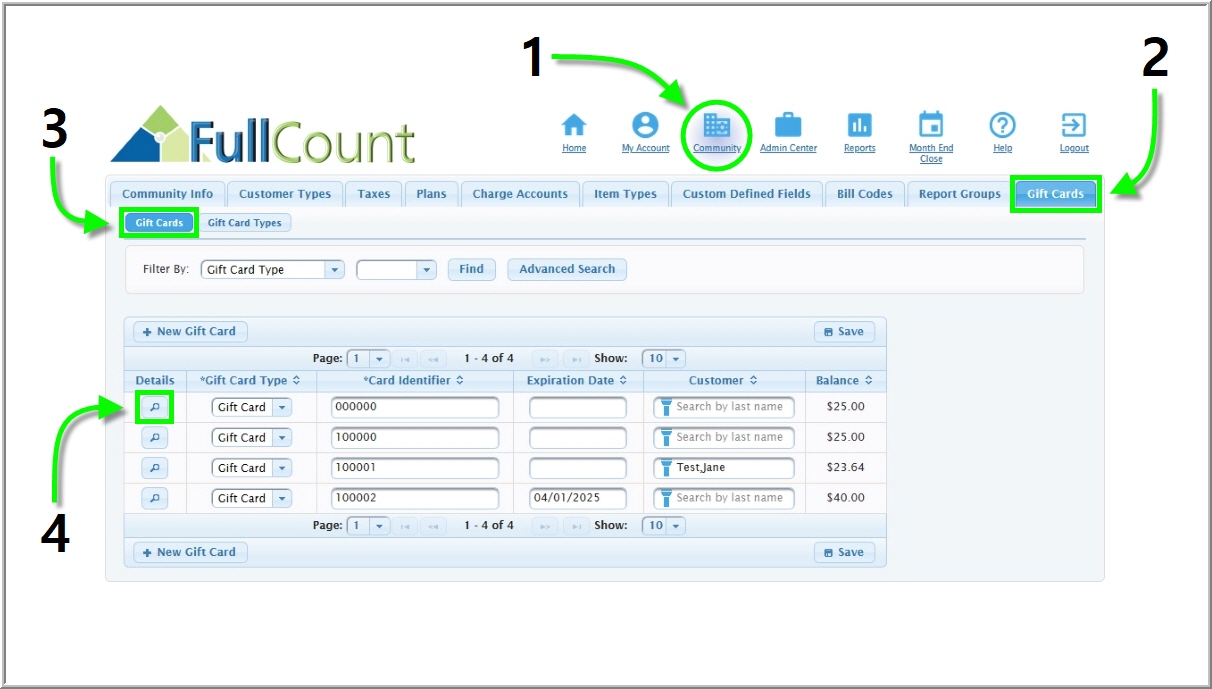This screenshot has height=689, width=1212.
Task: Open details magnifier for card 100002
Action: tap(155, 498)
